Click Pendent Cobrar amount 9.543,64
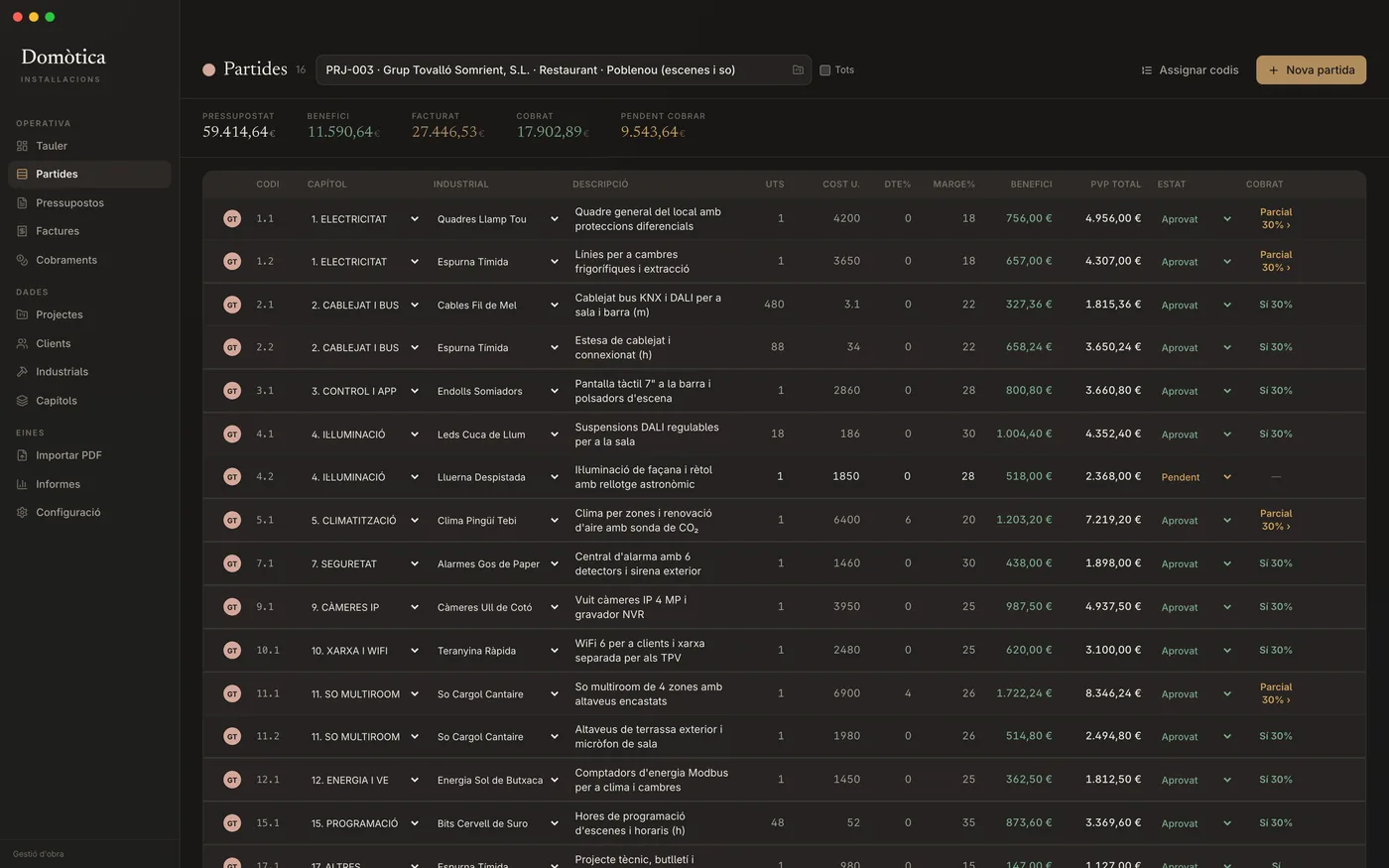Screen dimensions: 1389x868 point(654,132)
